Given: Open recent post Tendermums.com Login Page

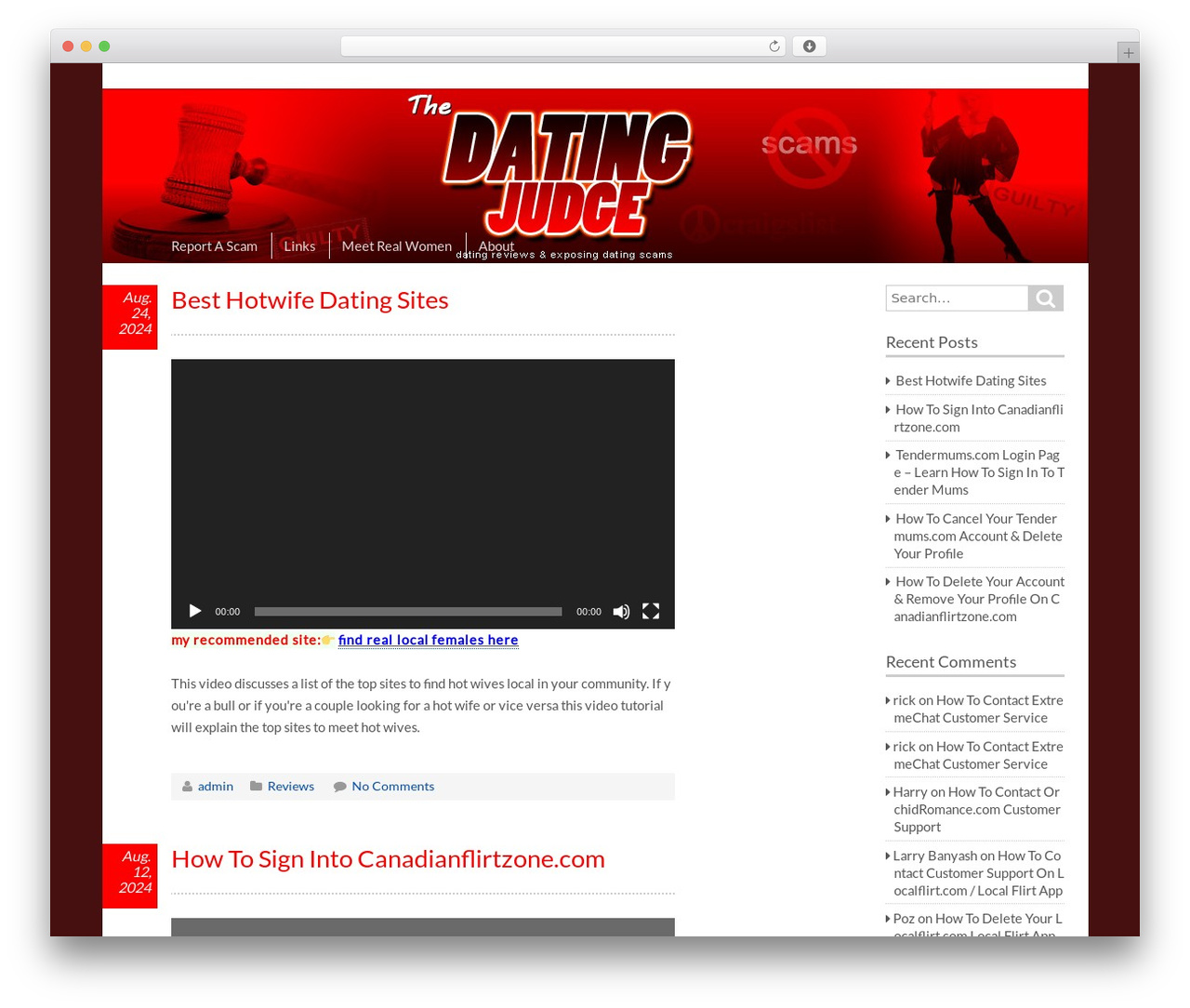Looking at the screenshot, I should [979, 472].
